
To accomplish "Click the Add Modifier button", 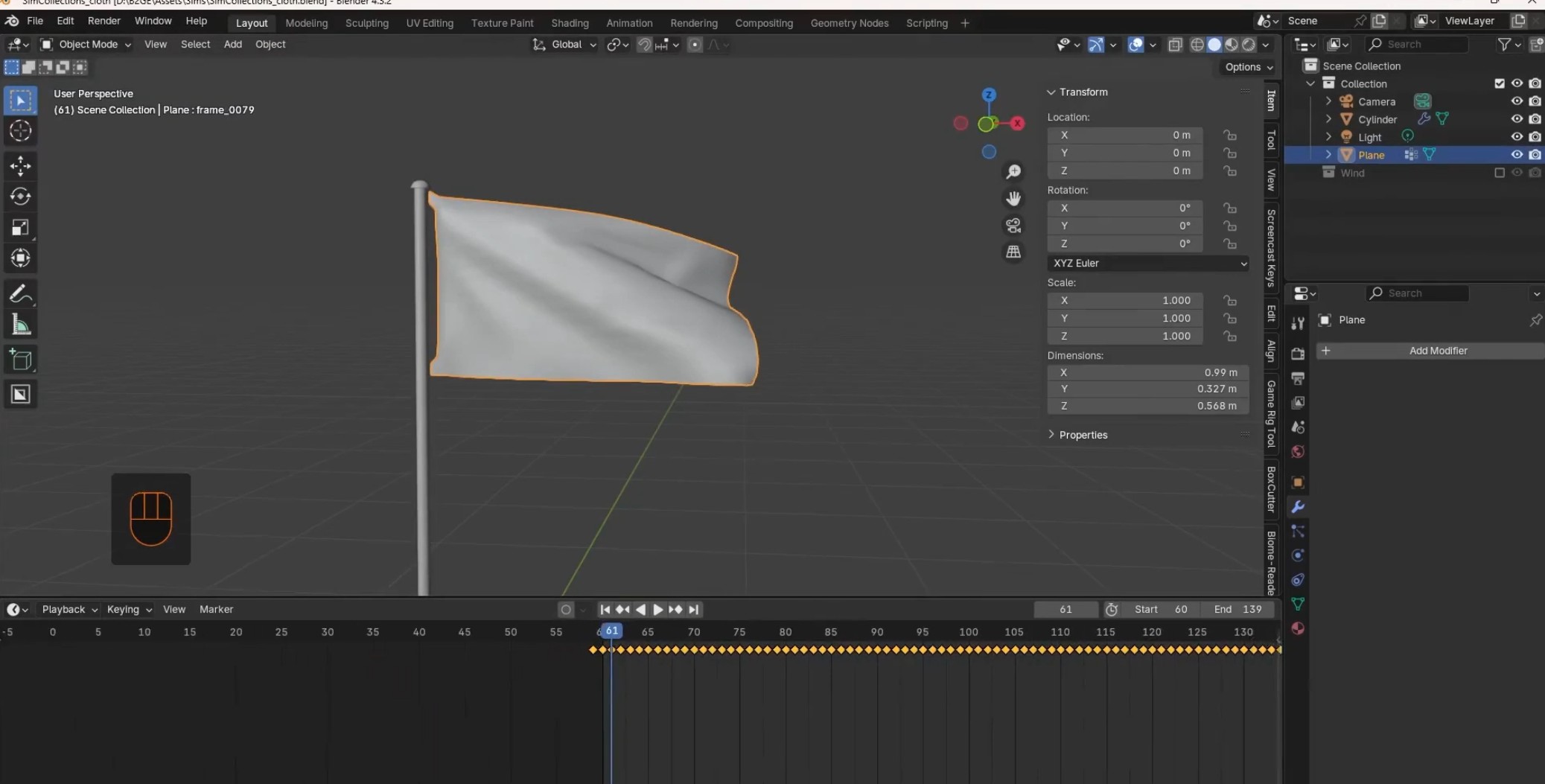I will pyautogui.click(x=1437, y=351).
